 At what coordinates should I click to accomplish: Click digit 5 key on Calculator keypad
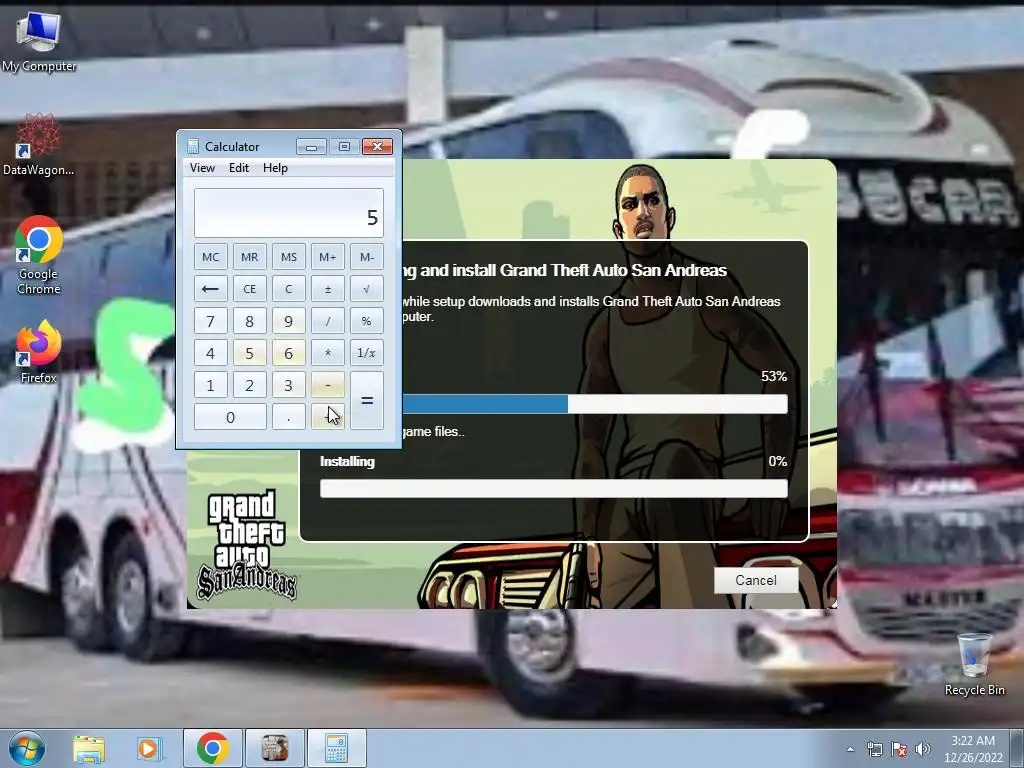click(249, 353)
